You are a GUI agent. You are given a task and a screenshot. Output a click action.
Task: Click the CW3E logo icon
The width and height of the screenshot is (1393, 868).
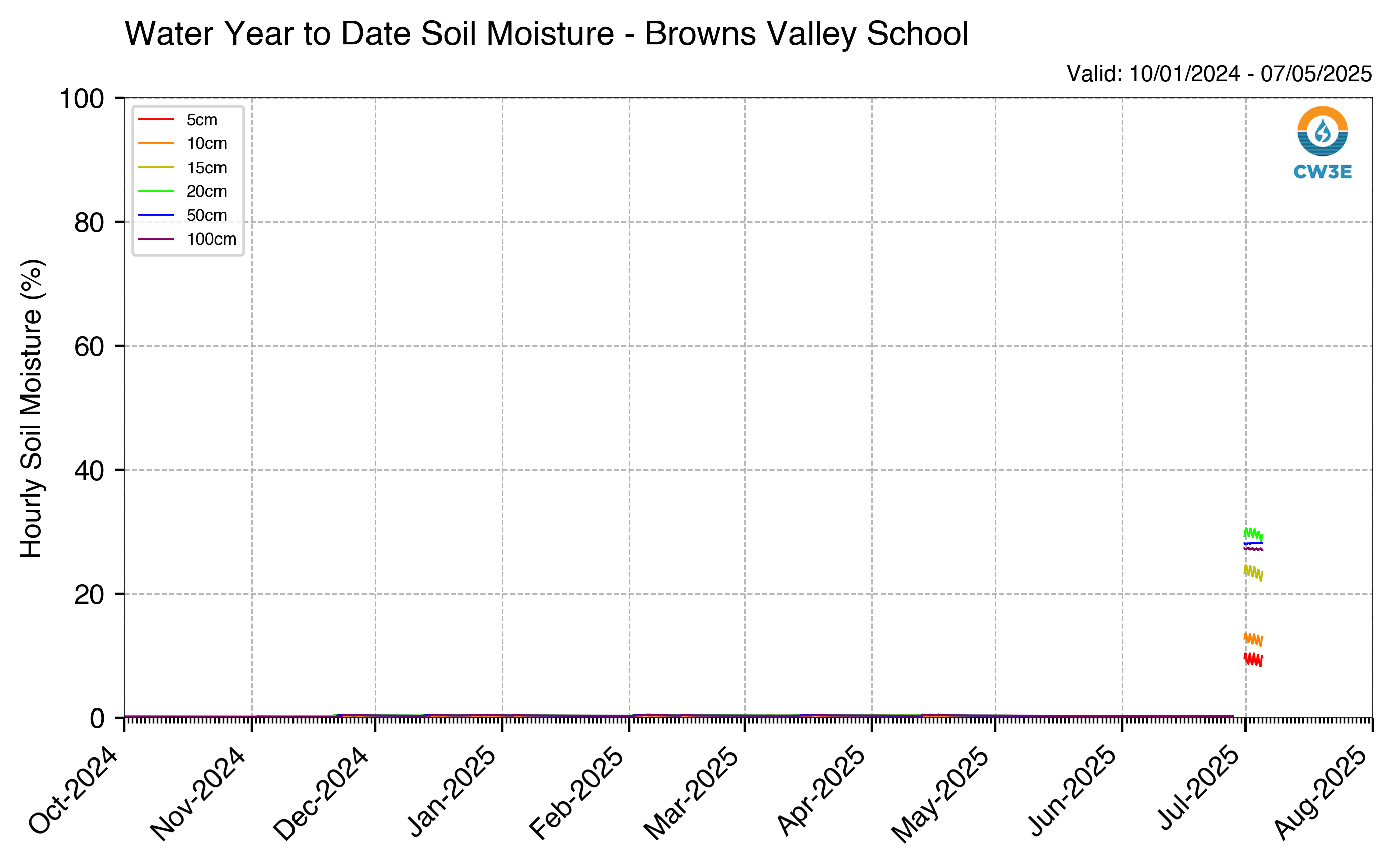click(1323, 142)
